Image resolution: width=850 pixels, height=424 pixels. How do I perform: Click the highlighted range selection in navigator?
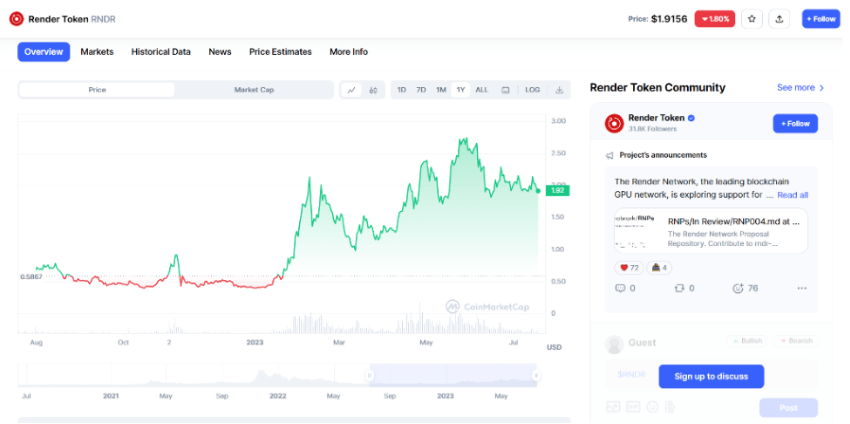click(x=453, y=375)
